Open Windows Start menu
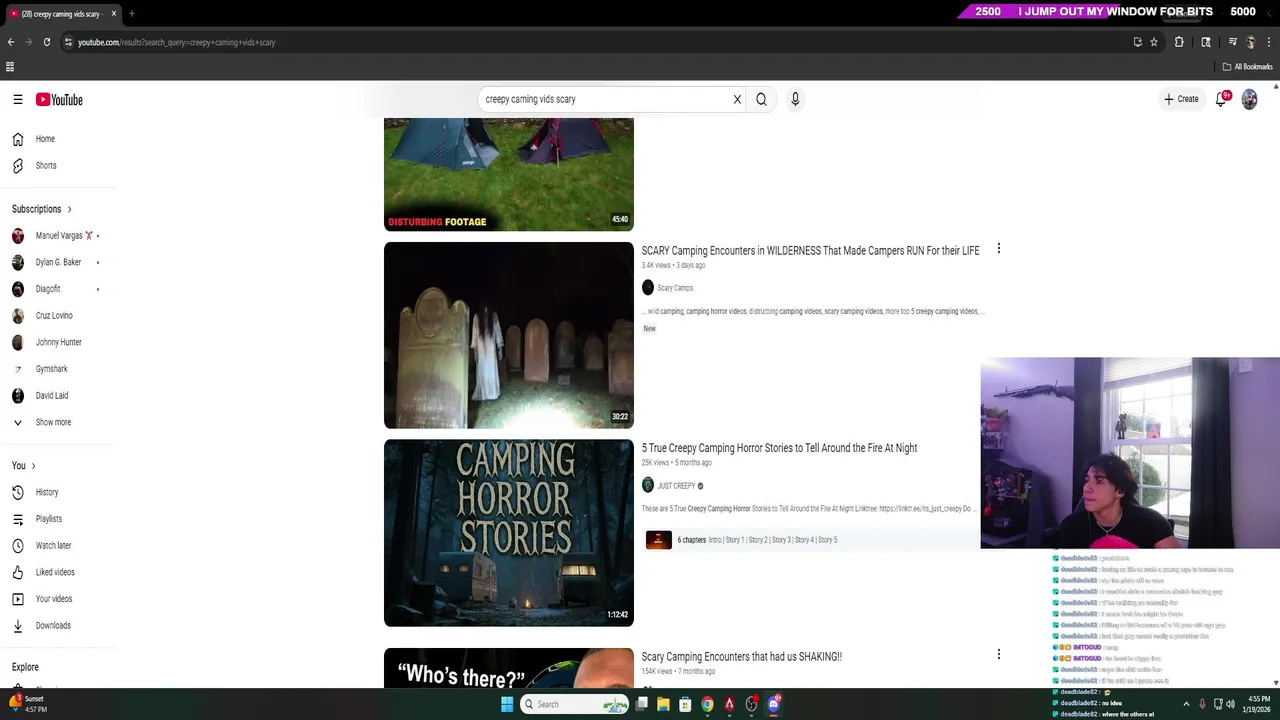Viewport: 1280px width, 720px height. click(507, 704)
